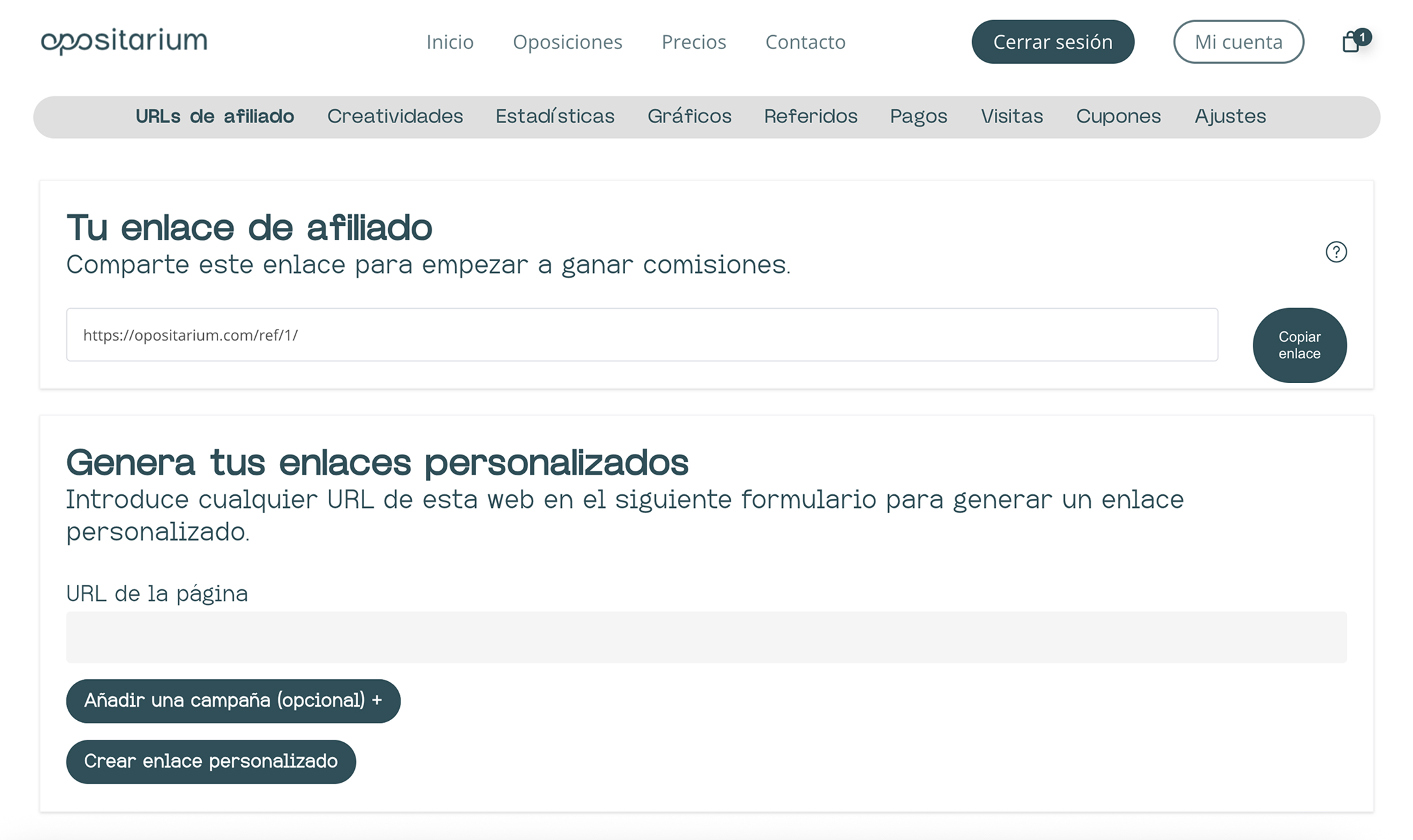The image size is (1413, 840).
Task: Open the Visitas tab
Action: pyautogui.click(x=1012, y=117)
